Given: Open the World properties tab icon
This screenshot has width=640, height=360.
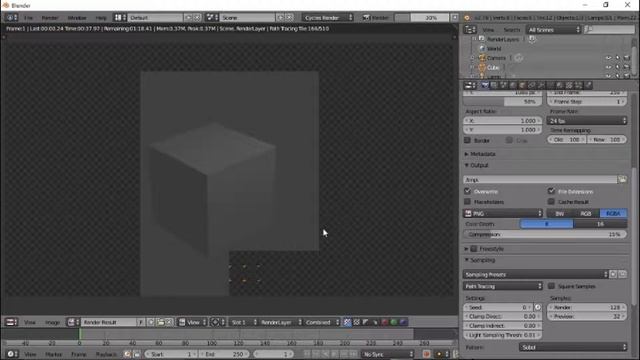Looking at the screenshot, I should [x=513, y=85].
